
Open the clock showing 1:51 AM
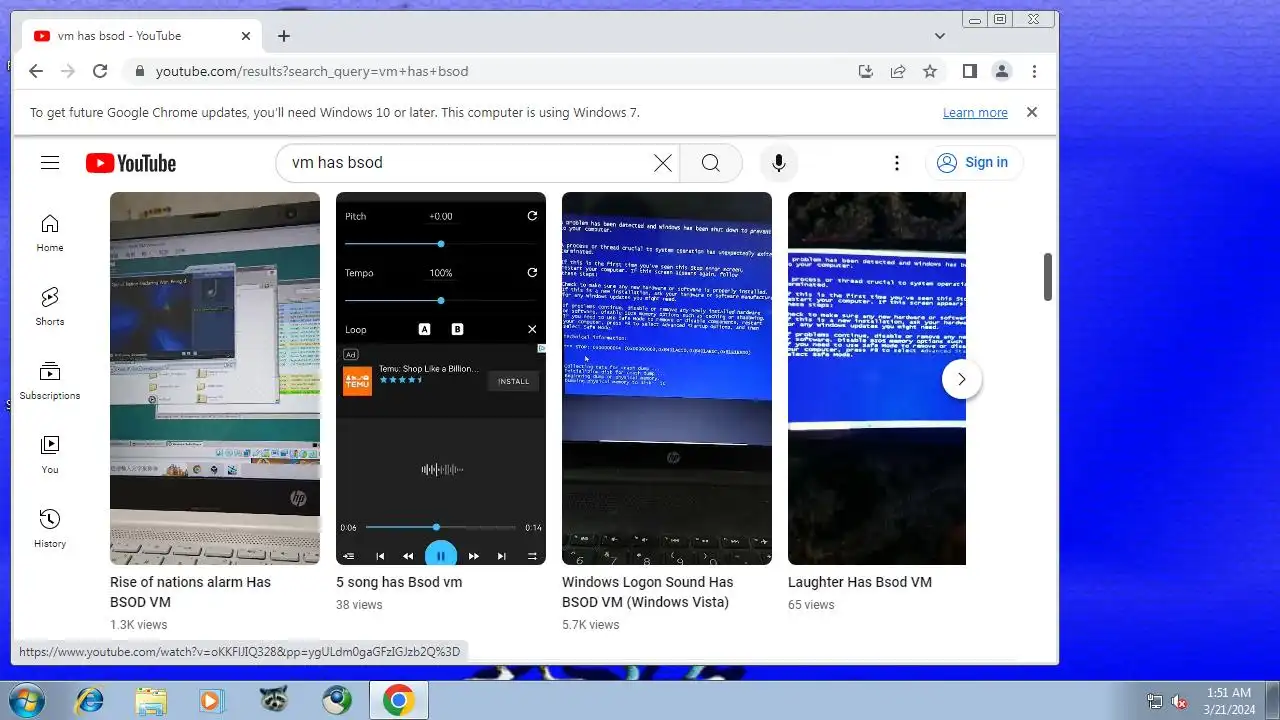(x=1229, y=701)
